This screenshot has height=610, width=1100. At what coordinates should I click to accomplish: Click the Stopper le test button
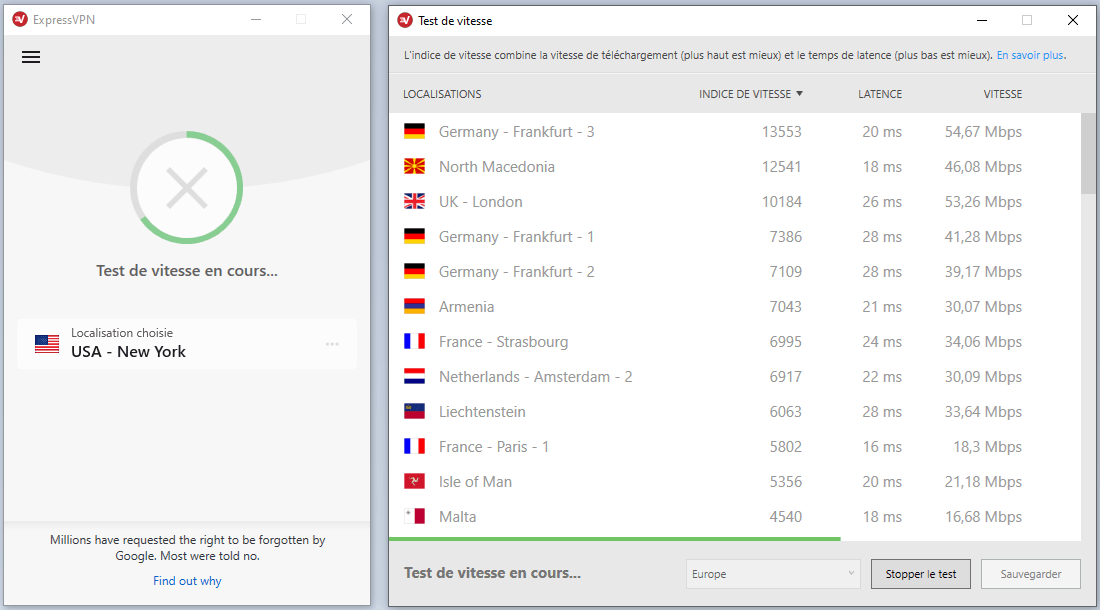(920, 574)
